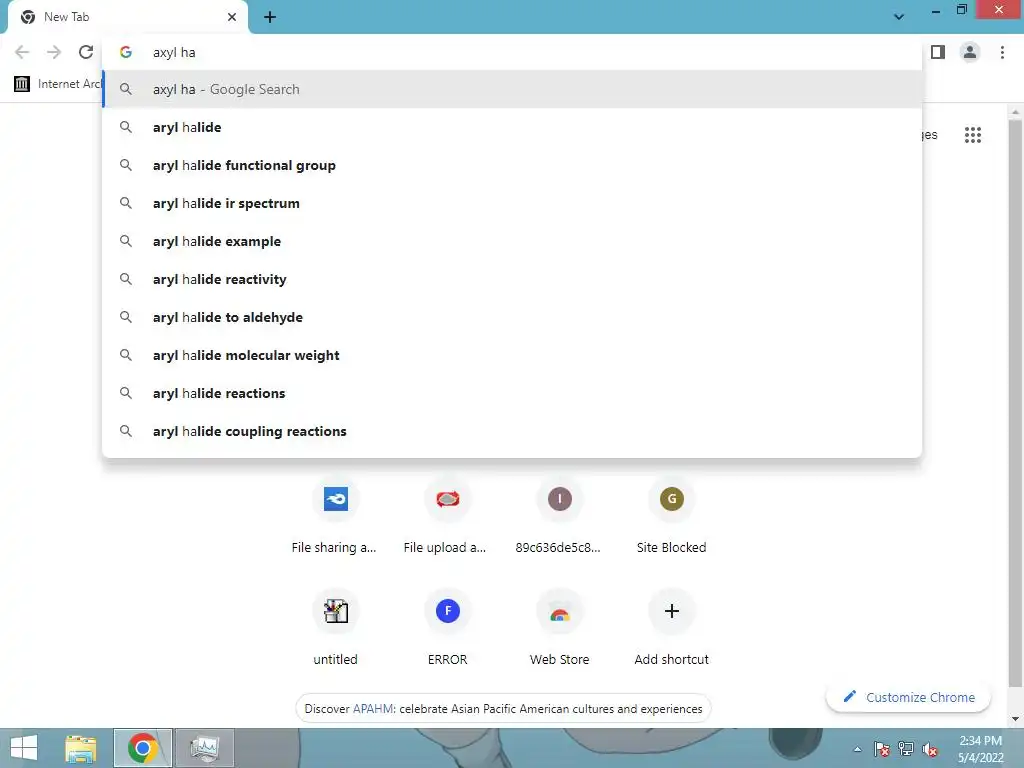This screenshot has width=1024, height=768.
Task: Show hidden system tray icons
Action: click(857, 749)
